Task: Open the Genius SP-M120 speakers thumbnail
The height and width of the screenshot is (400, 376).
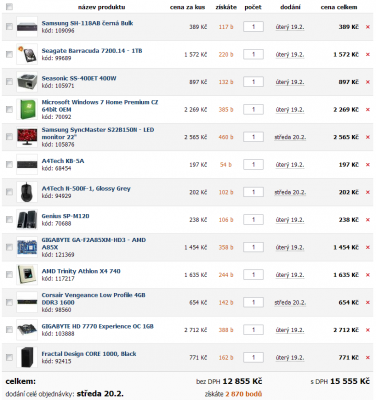Action: pos(27,220)
